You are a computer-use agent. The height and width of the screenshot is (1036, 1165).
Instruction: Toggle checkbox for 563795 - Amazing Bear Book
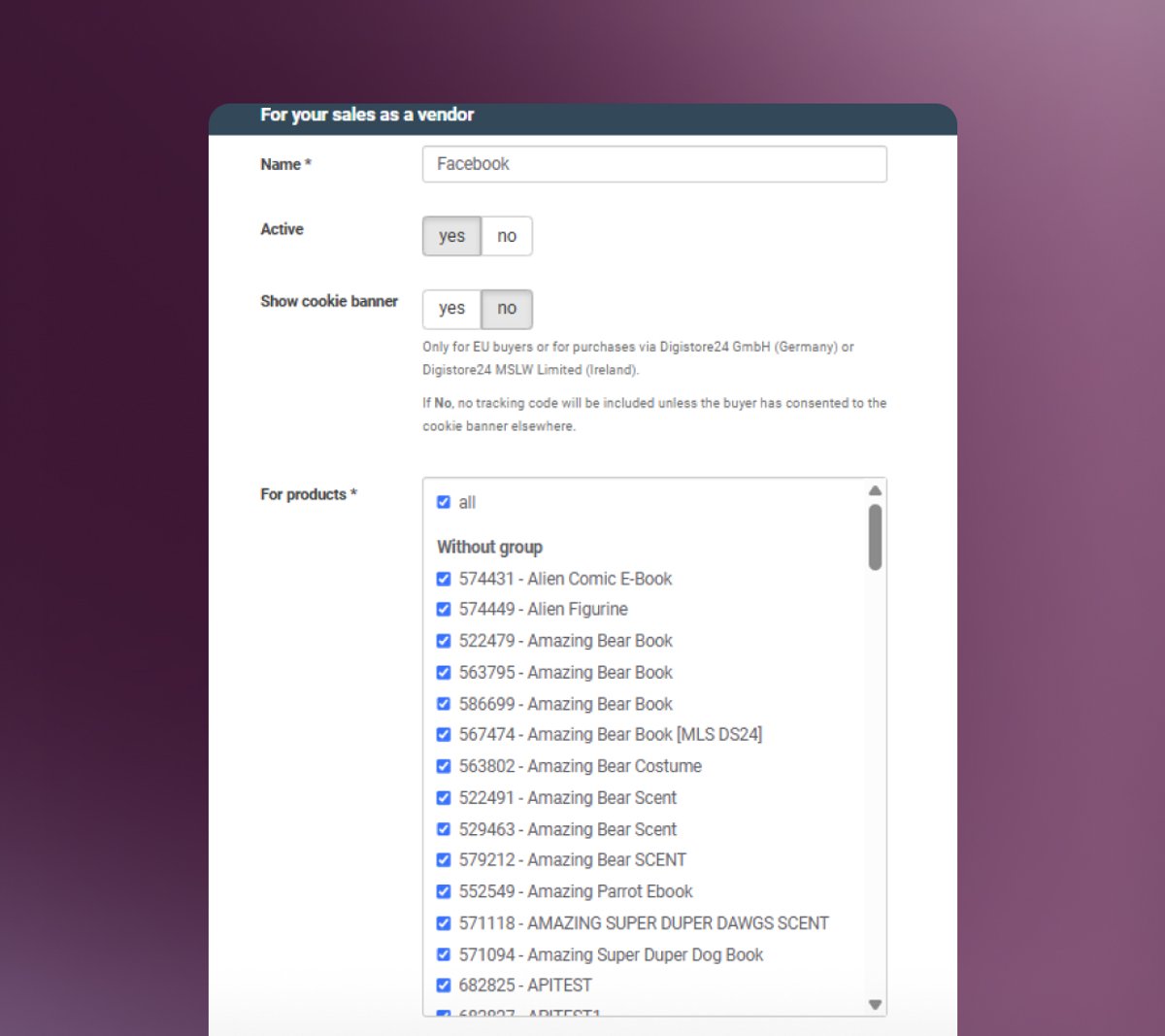point(444,672)
